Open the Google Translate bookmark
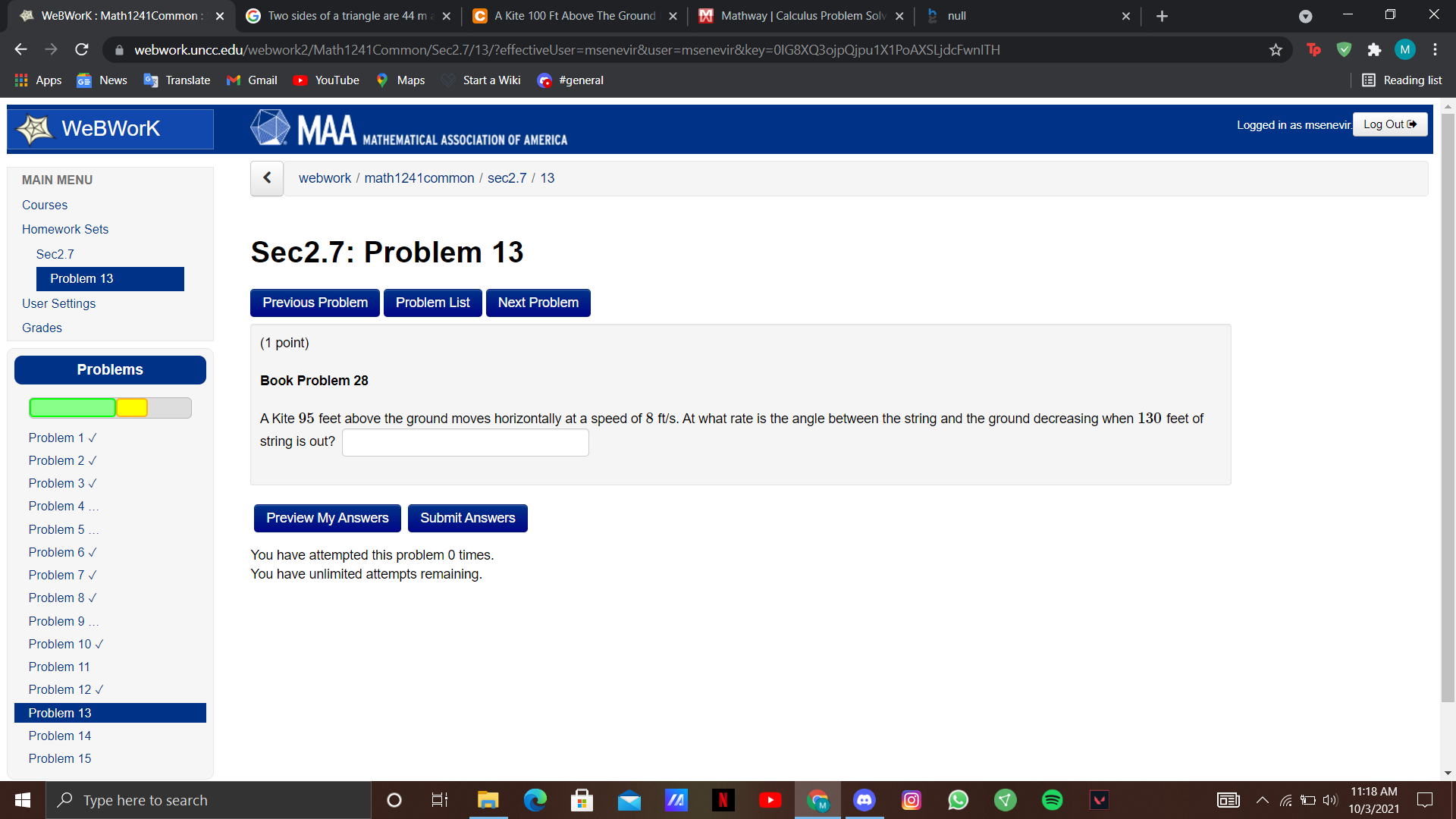The height and width of the screenshot is (819, 1456). (176, 80)
